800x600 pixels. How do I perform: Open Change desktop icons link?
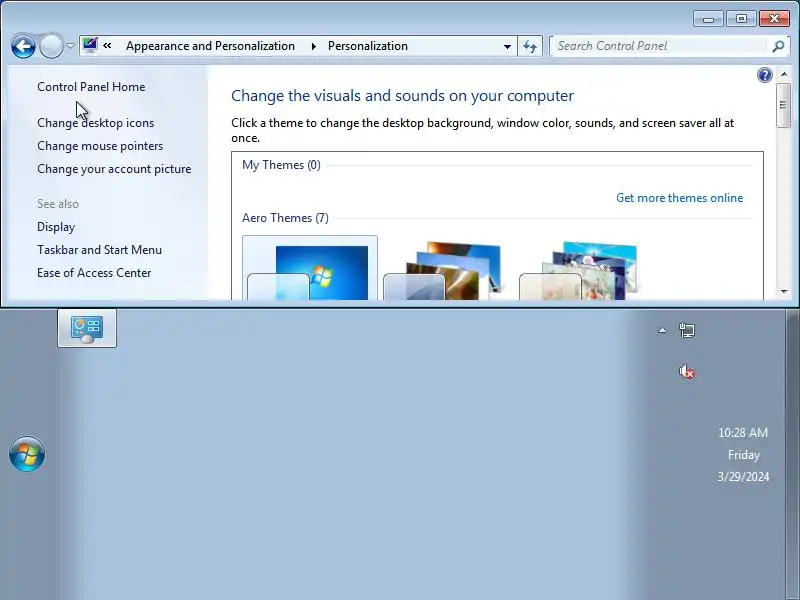[x=95, y=123]
